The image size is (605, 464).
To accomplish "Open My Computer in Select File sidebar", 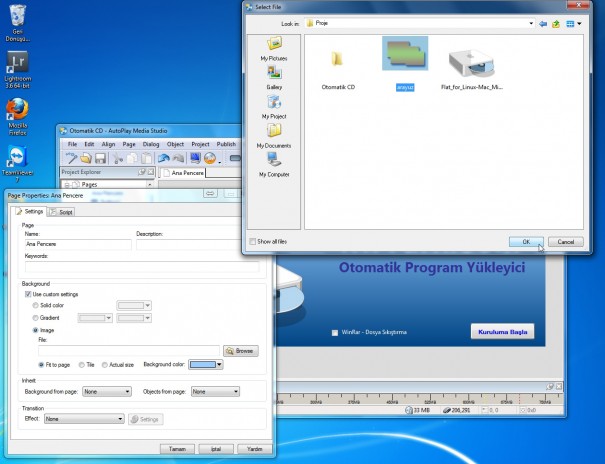I will pyautogui.click(x=274, y=165).
